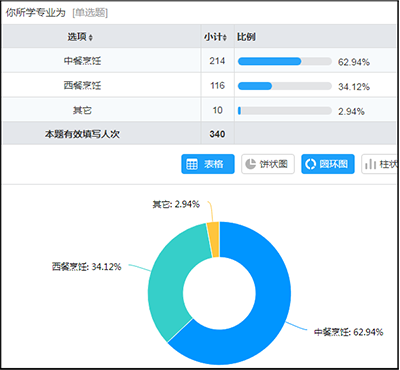The image size is (400, 370).
Task: Click the 62.94% percentage text in table
Action: [x=354, y=62]
